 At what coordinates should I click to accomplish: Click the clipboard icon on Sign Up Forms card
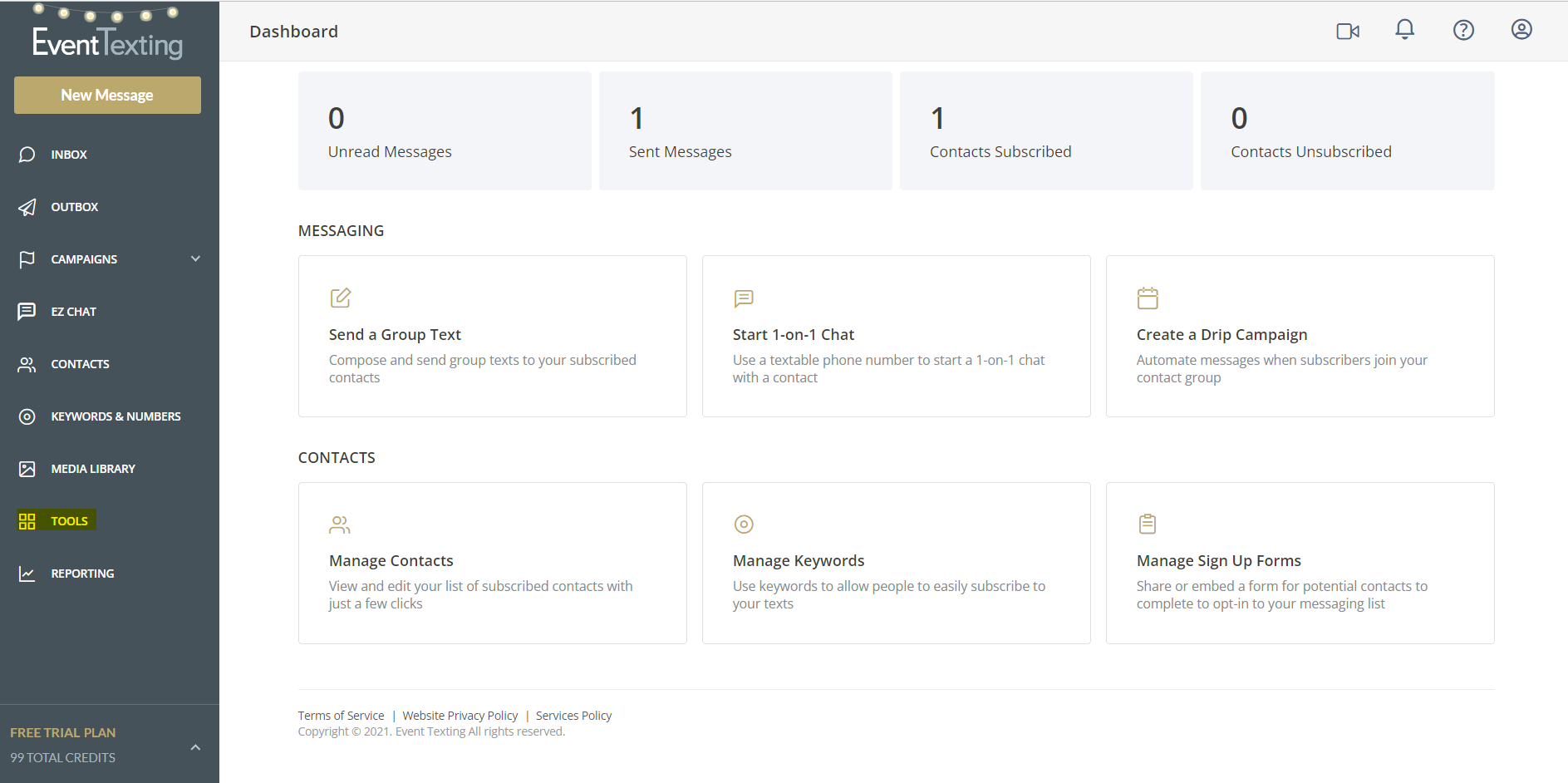coord(1148,524)
